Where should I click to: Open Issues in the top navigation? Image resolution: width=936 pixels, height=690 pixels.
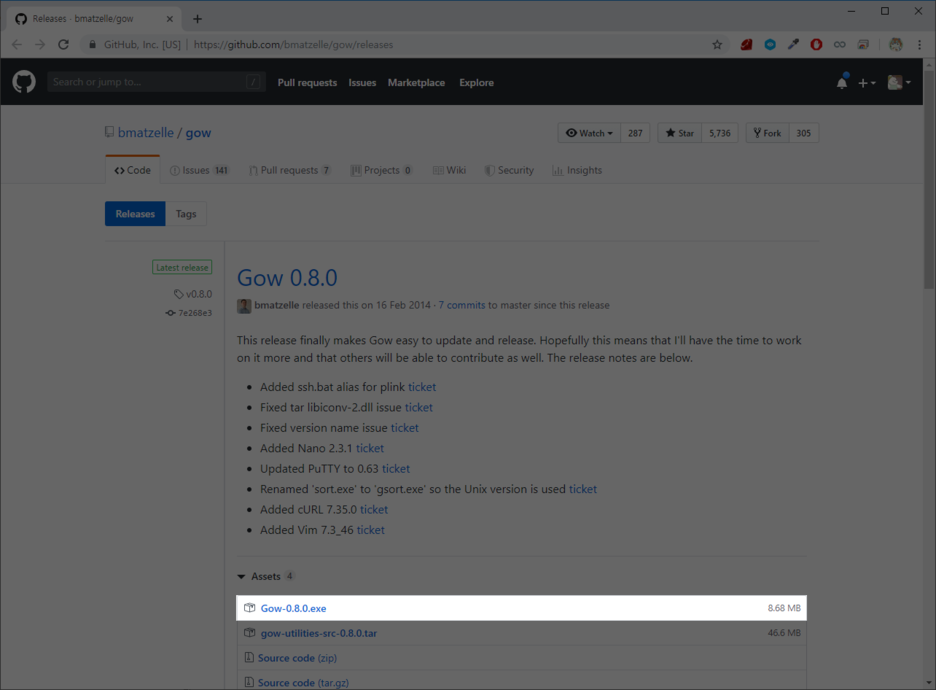pos(362,83)
